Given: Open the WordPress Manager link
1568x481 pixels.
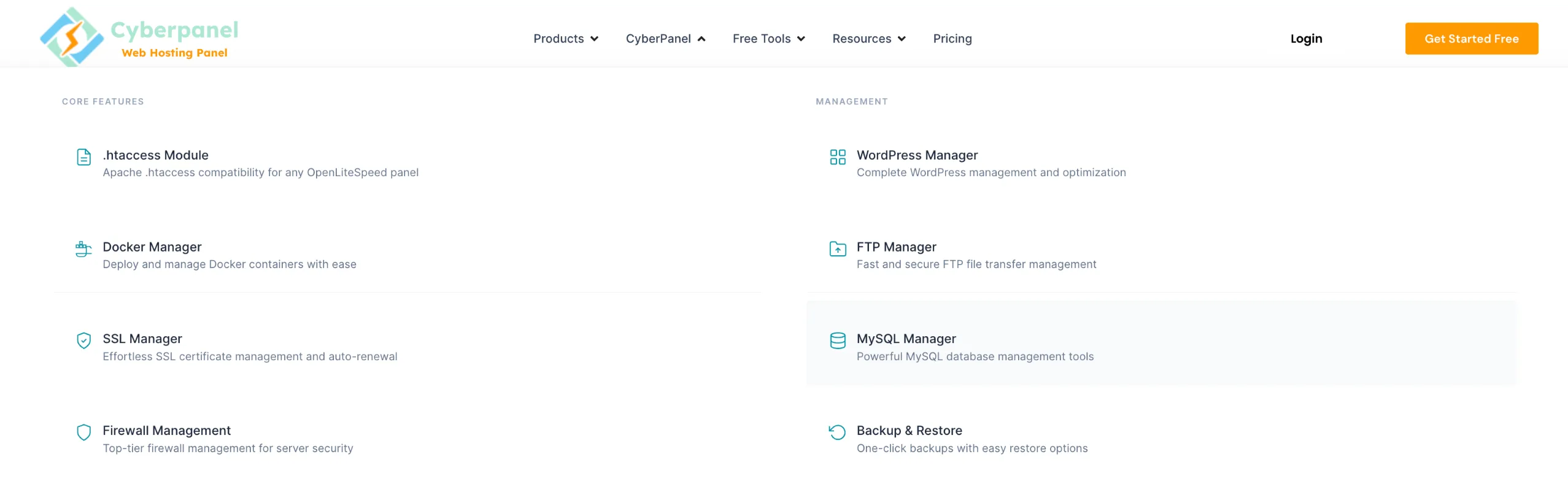Looking at the screenshot, I should point(917,155).
